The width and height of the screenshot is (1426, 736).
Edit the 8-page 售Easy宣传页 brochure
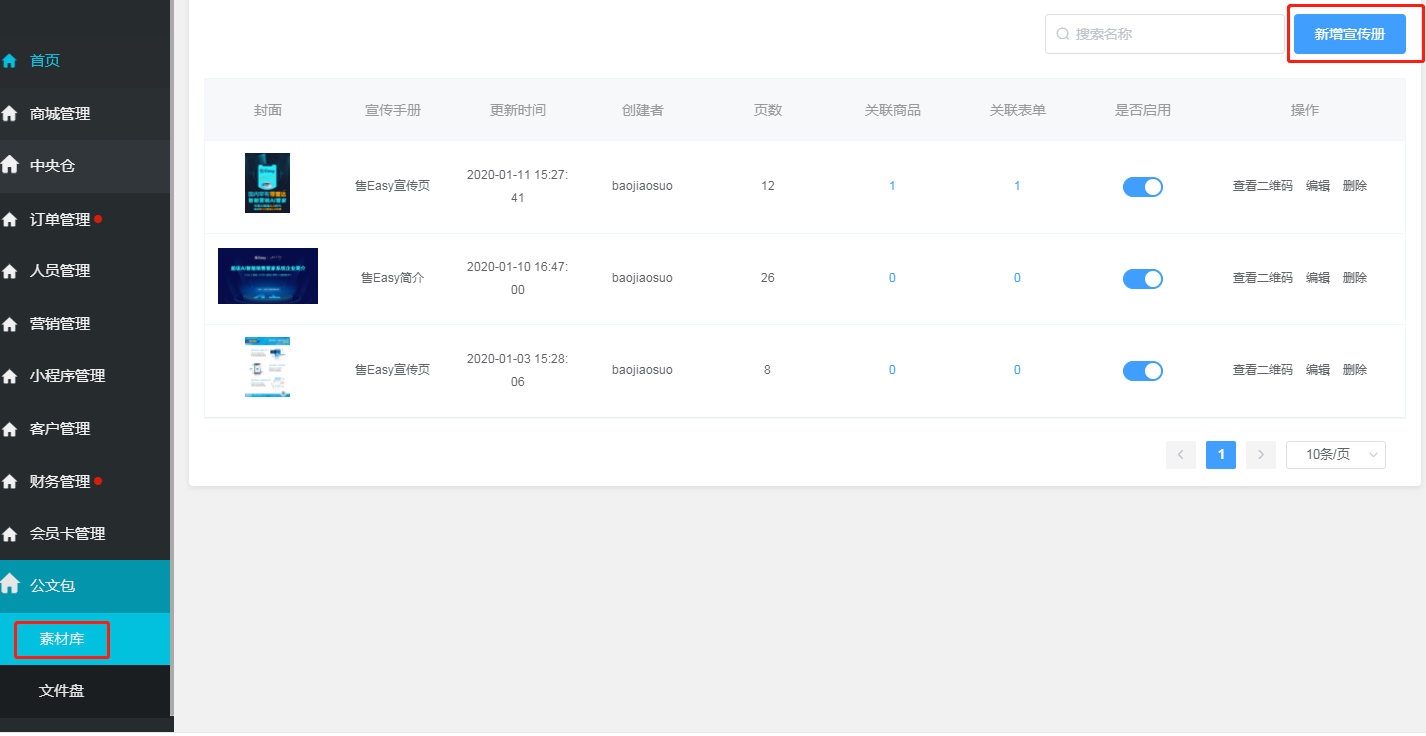click(1318, 370)
